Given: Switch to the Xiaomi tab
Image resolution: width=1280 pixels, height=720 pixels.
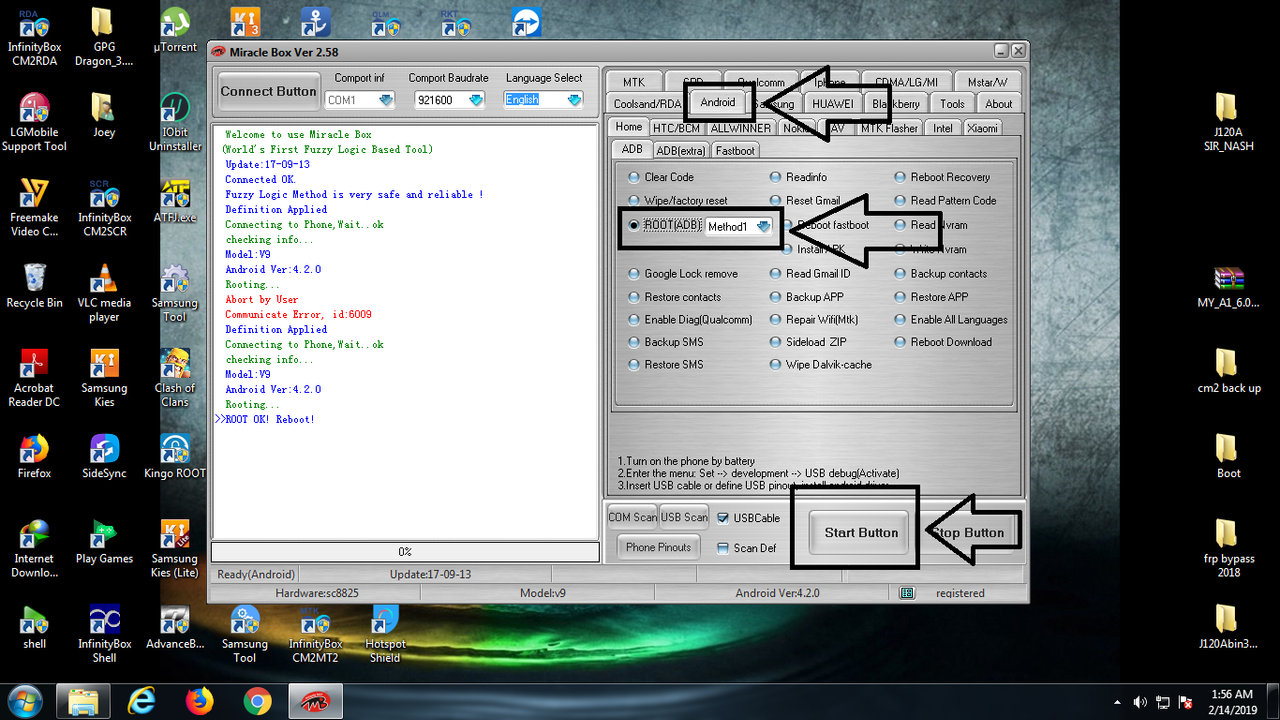Looking at the screenshot, I should 982,128.
